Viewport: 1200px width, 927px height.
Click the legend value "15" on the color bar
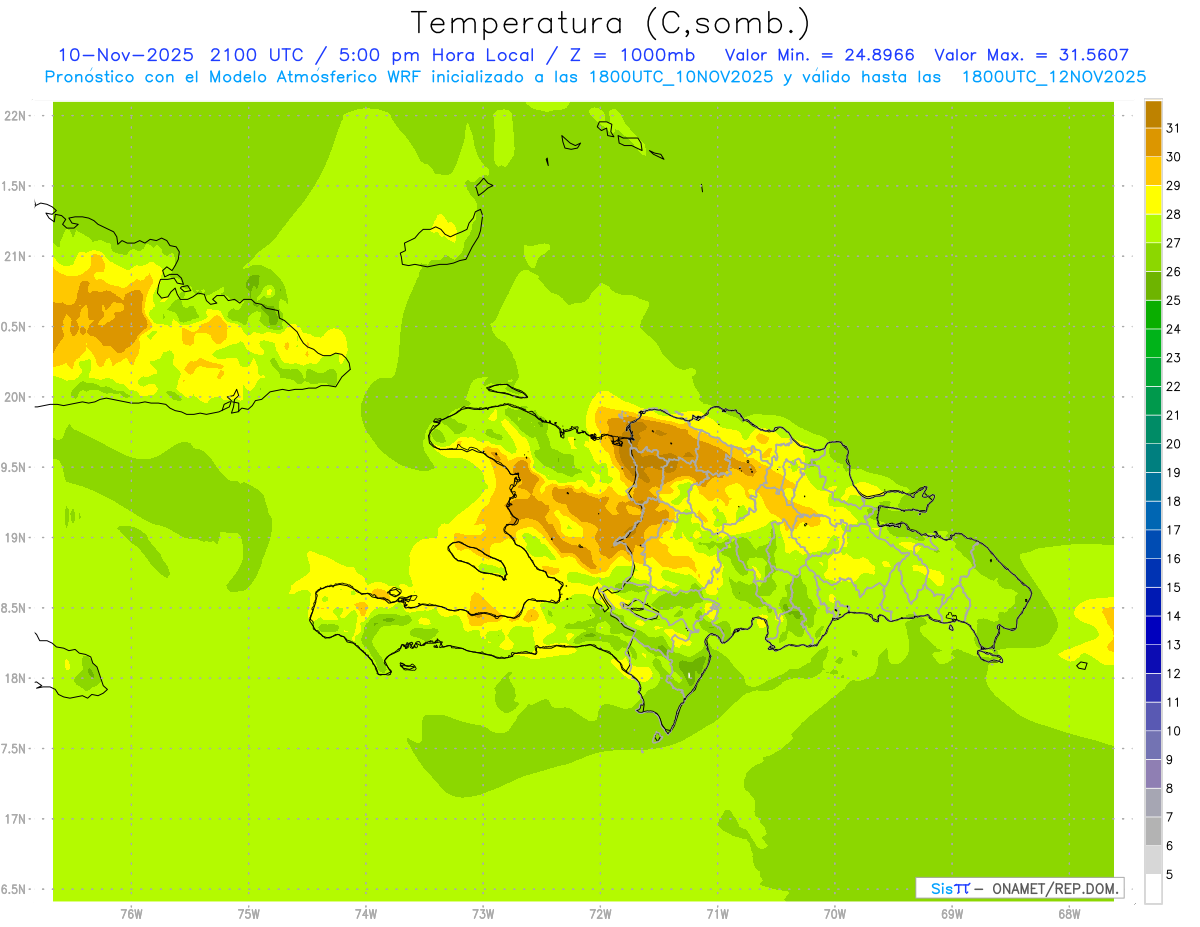(x=1173, y=587)
